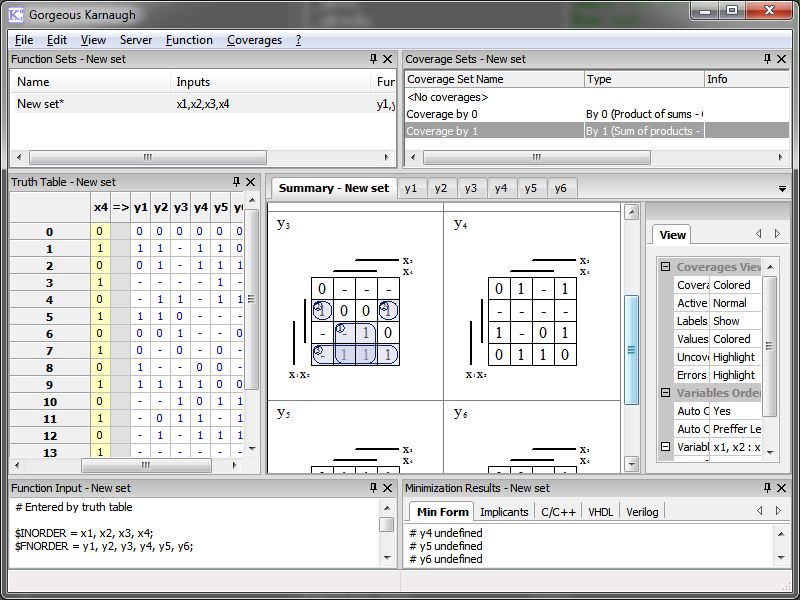Select the View tab in properties panel
This screenshot has height=600, width=800.
coord(672,235)
